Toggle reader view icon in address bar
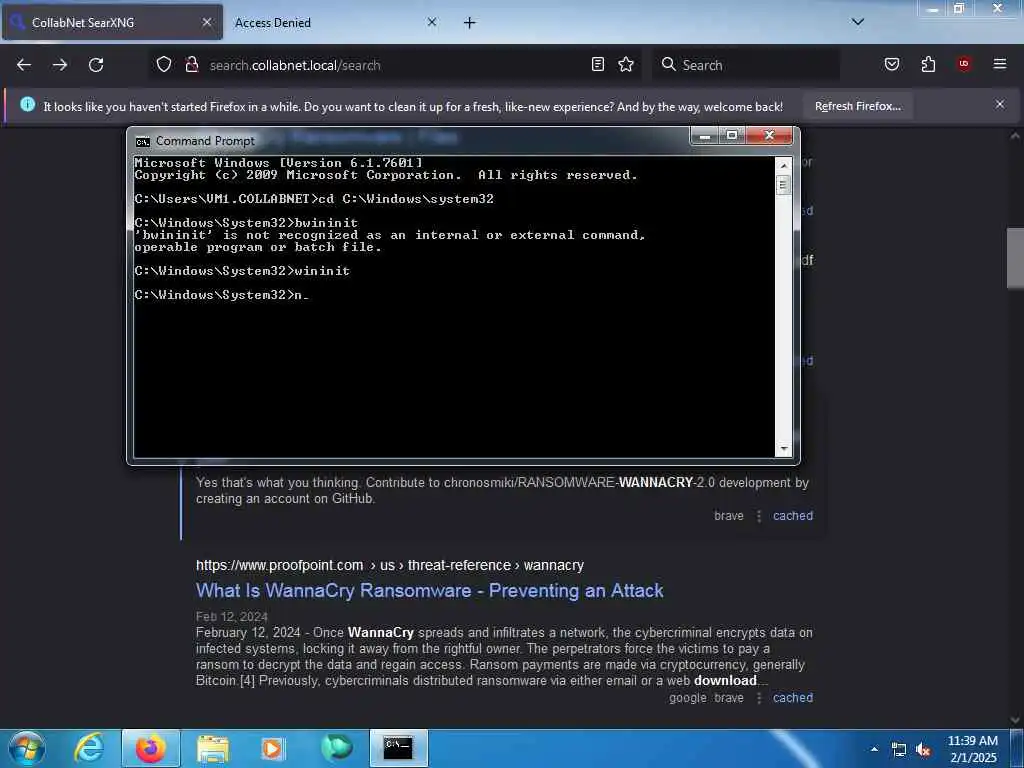Image resolution: width=1024 pixels, height=768 pixels. tap(598, 64)
